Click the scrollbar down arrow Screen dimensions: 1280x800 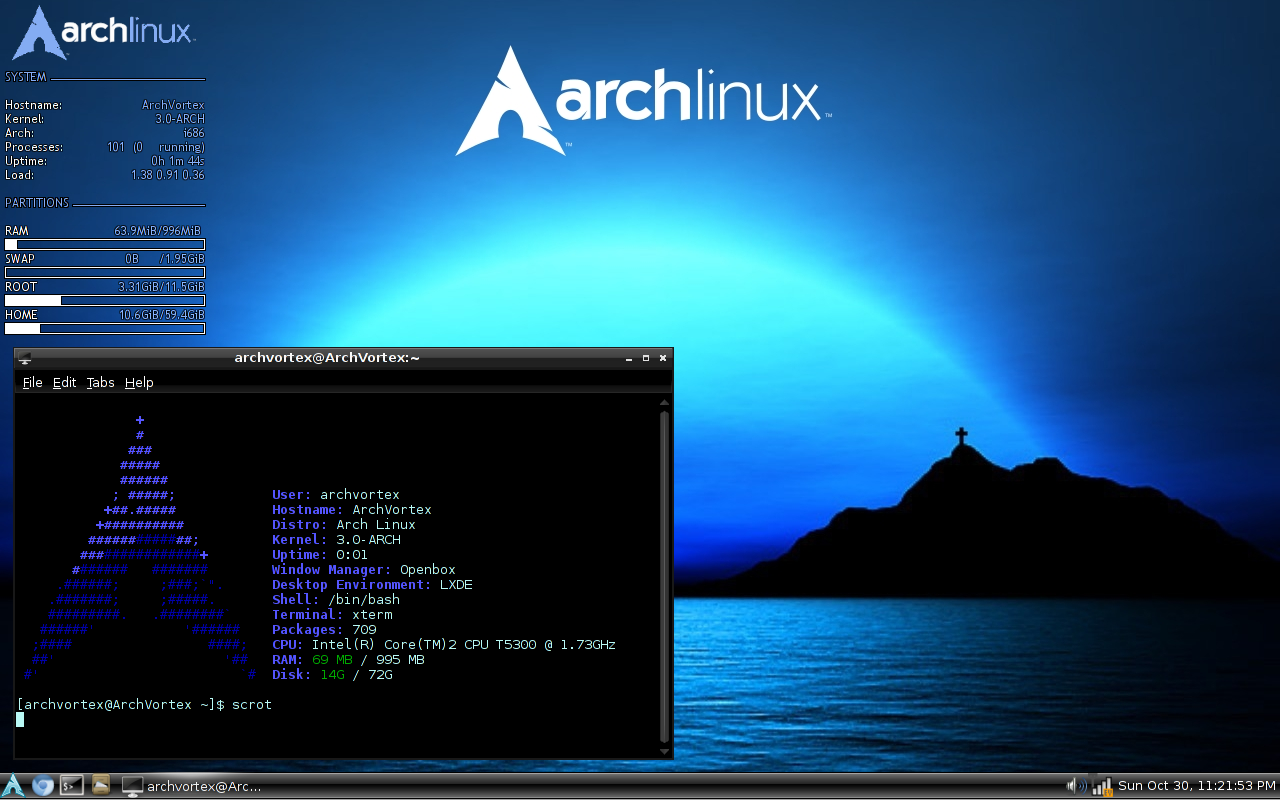coord(663,750)
